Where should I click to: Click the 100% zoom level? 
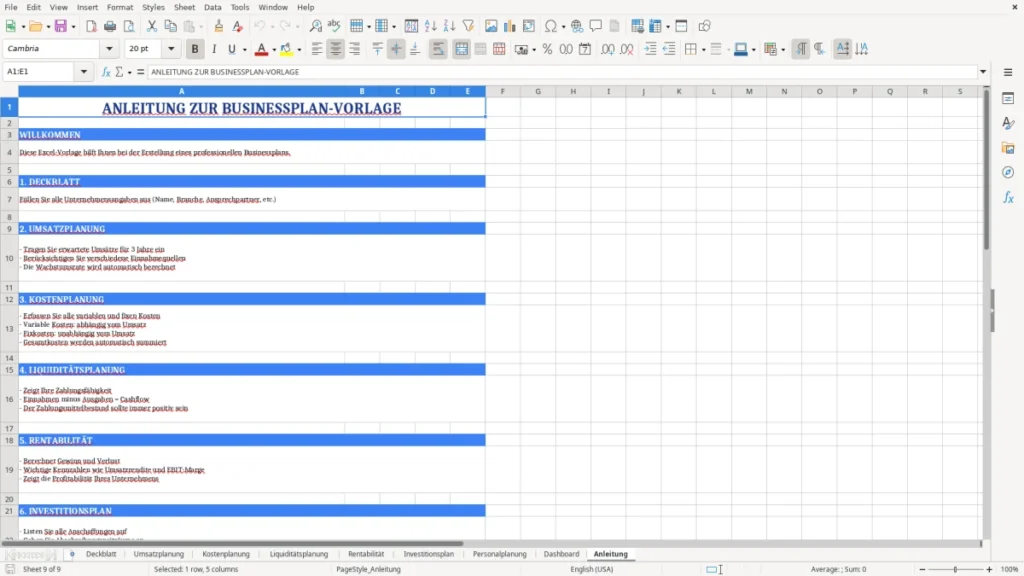click(1010, 569)
